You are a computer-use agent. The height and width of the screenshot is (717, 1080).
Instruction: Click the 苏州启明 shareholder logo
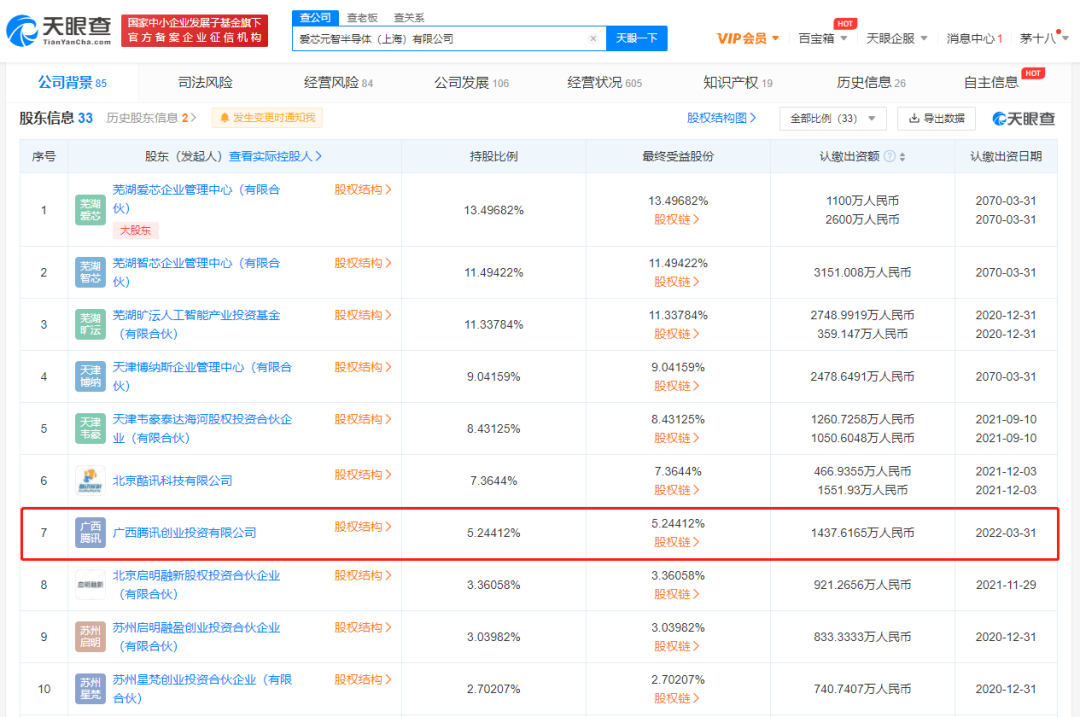coord(90,636)
